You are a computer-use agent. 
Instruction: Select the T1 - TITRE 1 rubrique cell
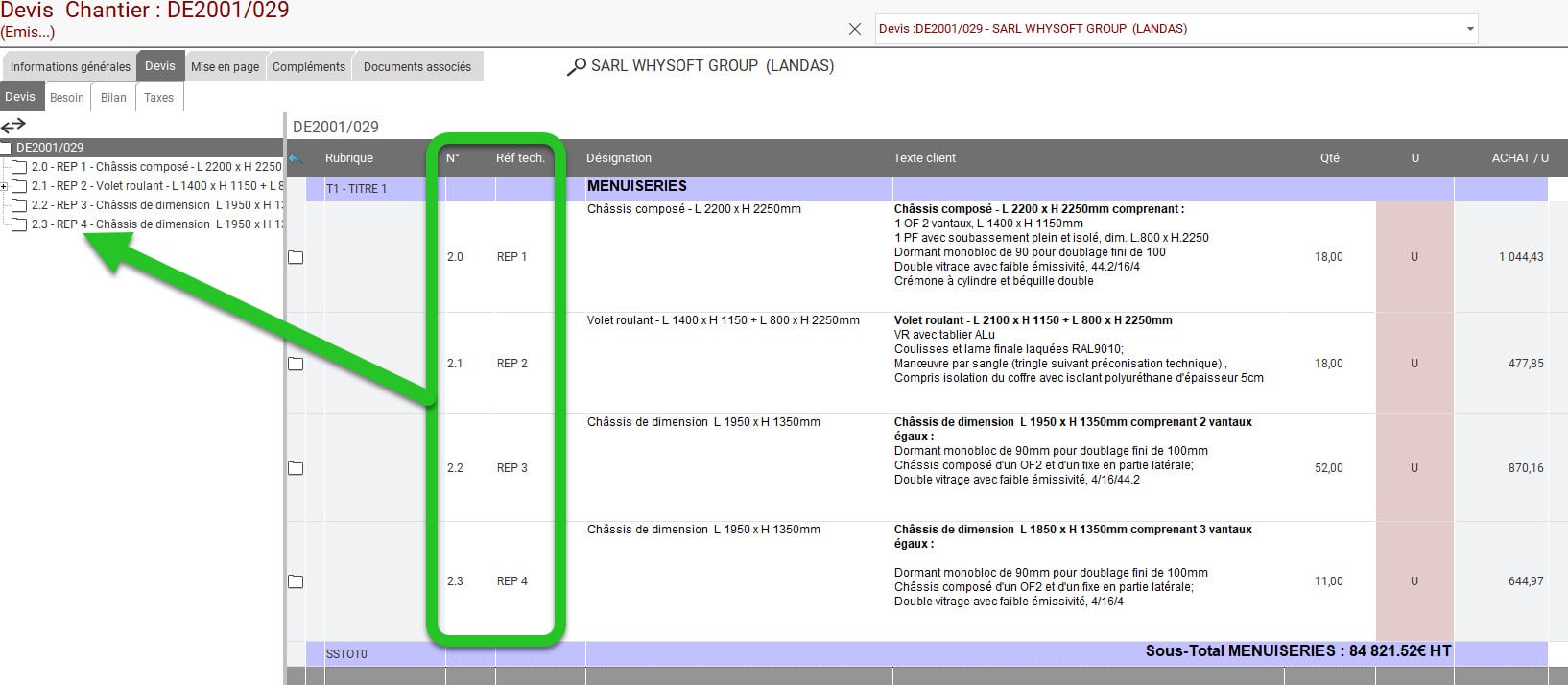coord(357,189)
